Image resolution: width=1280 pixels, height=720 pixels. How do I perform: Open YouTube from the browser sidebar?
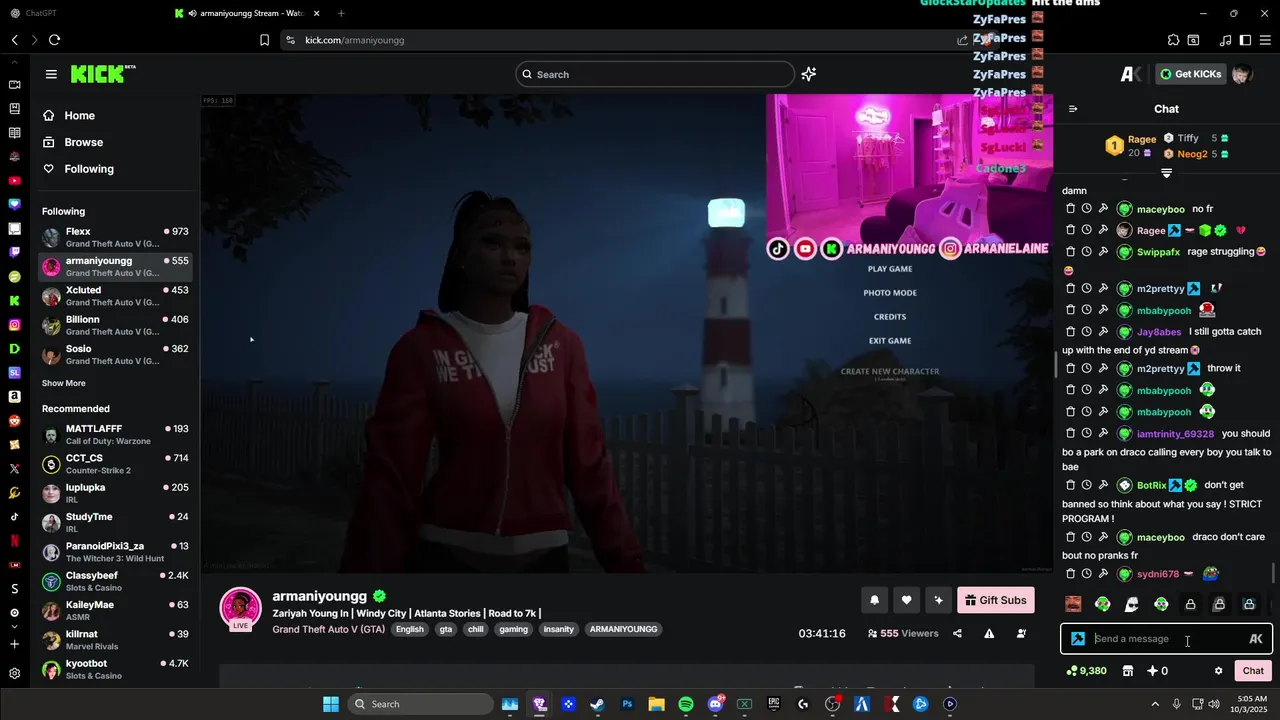click(x=14, y=181)
